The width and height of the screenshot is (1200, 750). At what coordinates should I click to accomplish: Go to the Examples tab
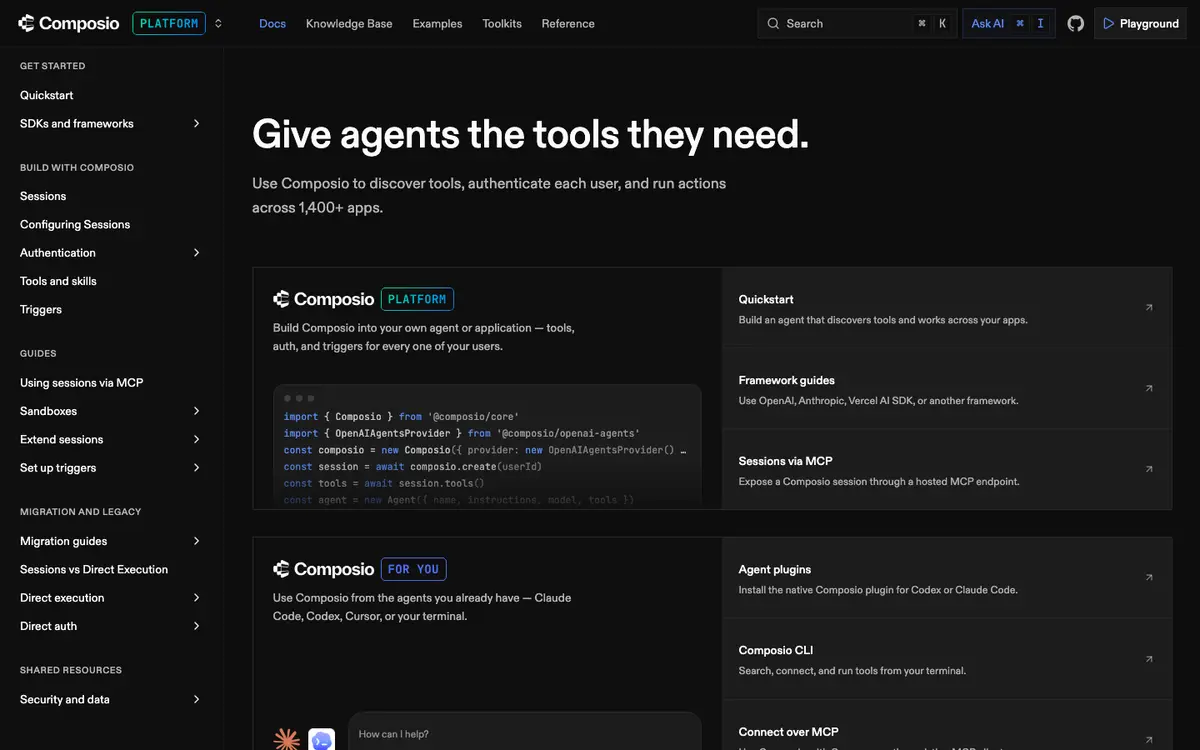[x=437, y=23]
